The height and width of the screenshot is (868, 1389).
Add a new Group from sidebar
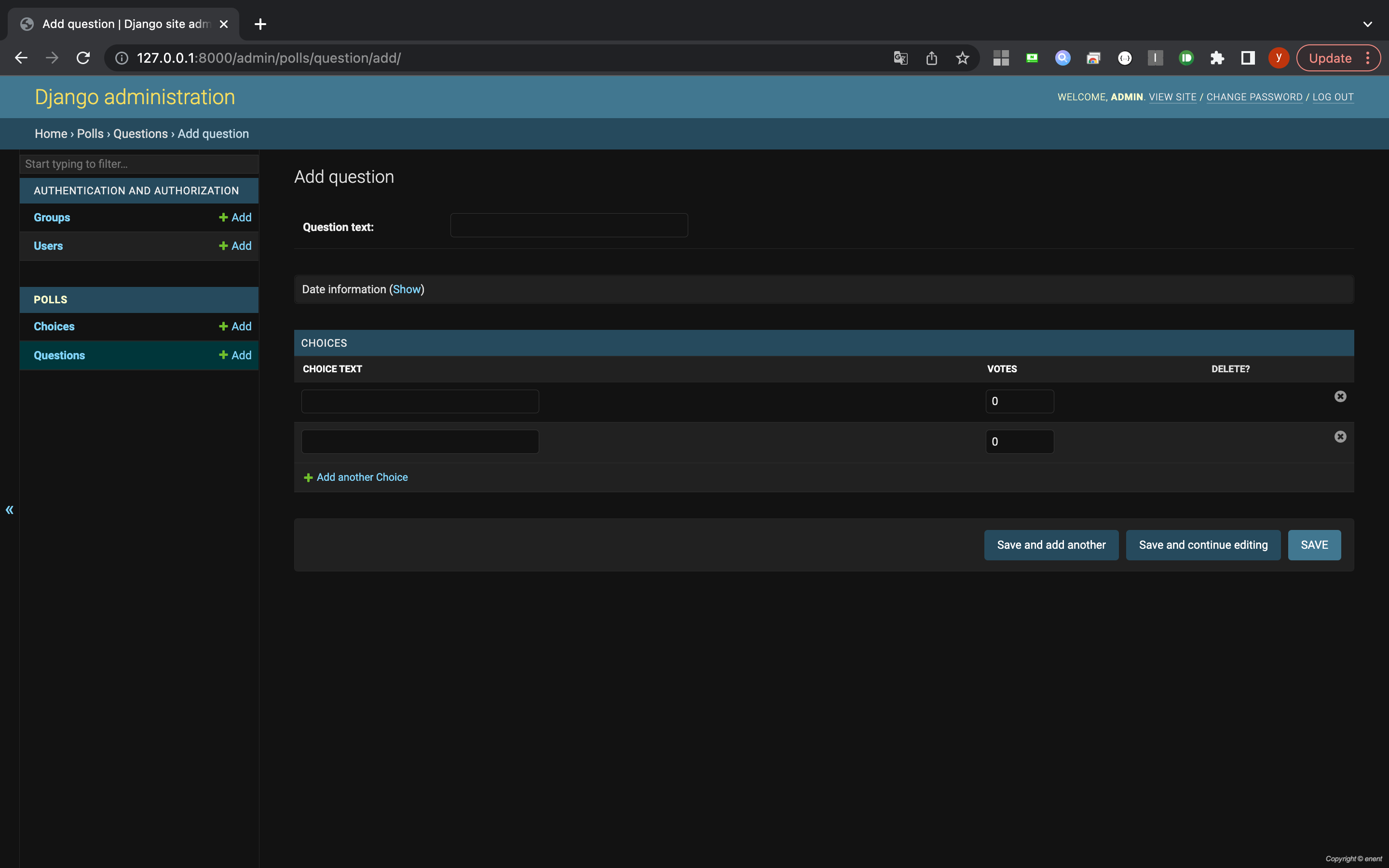click(x=235, y=217)
